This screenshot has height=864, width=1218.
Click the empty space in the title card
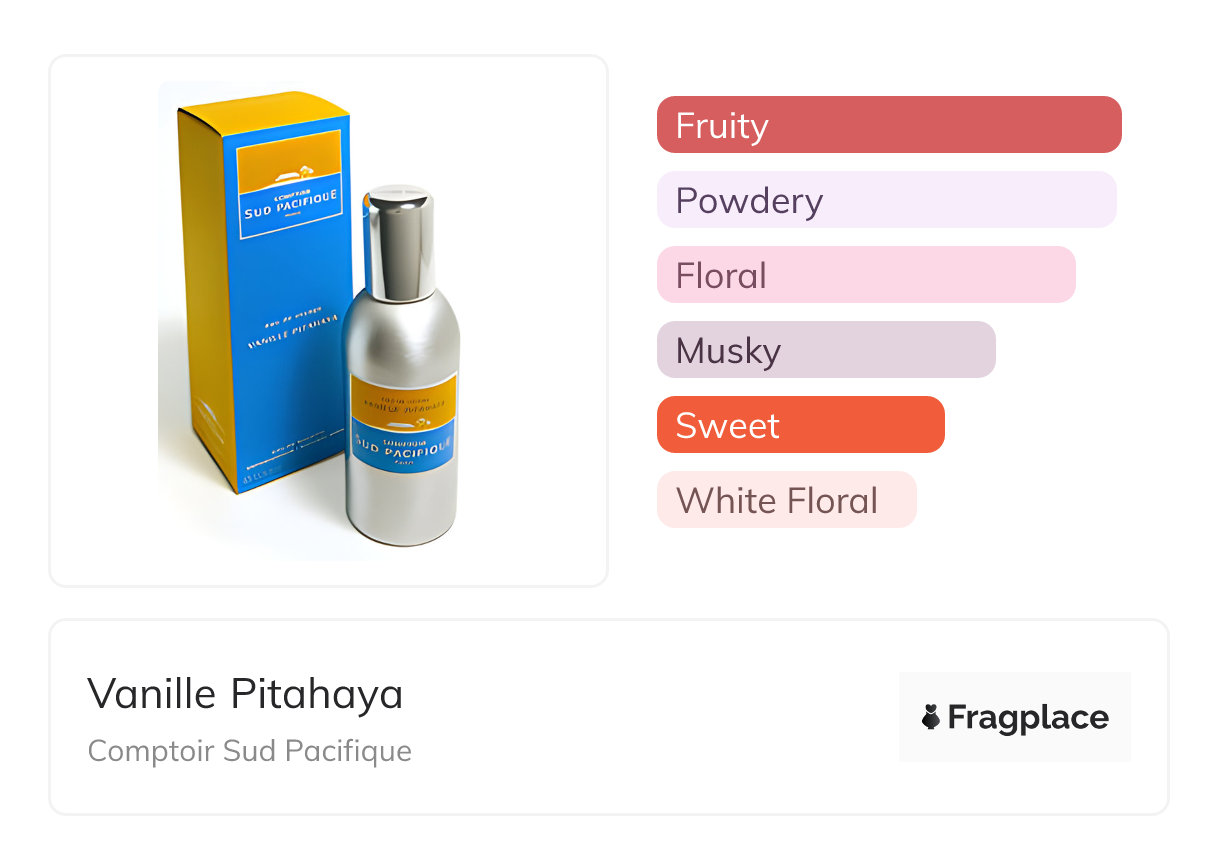click(650, 717)
